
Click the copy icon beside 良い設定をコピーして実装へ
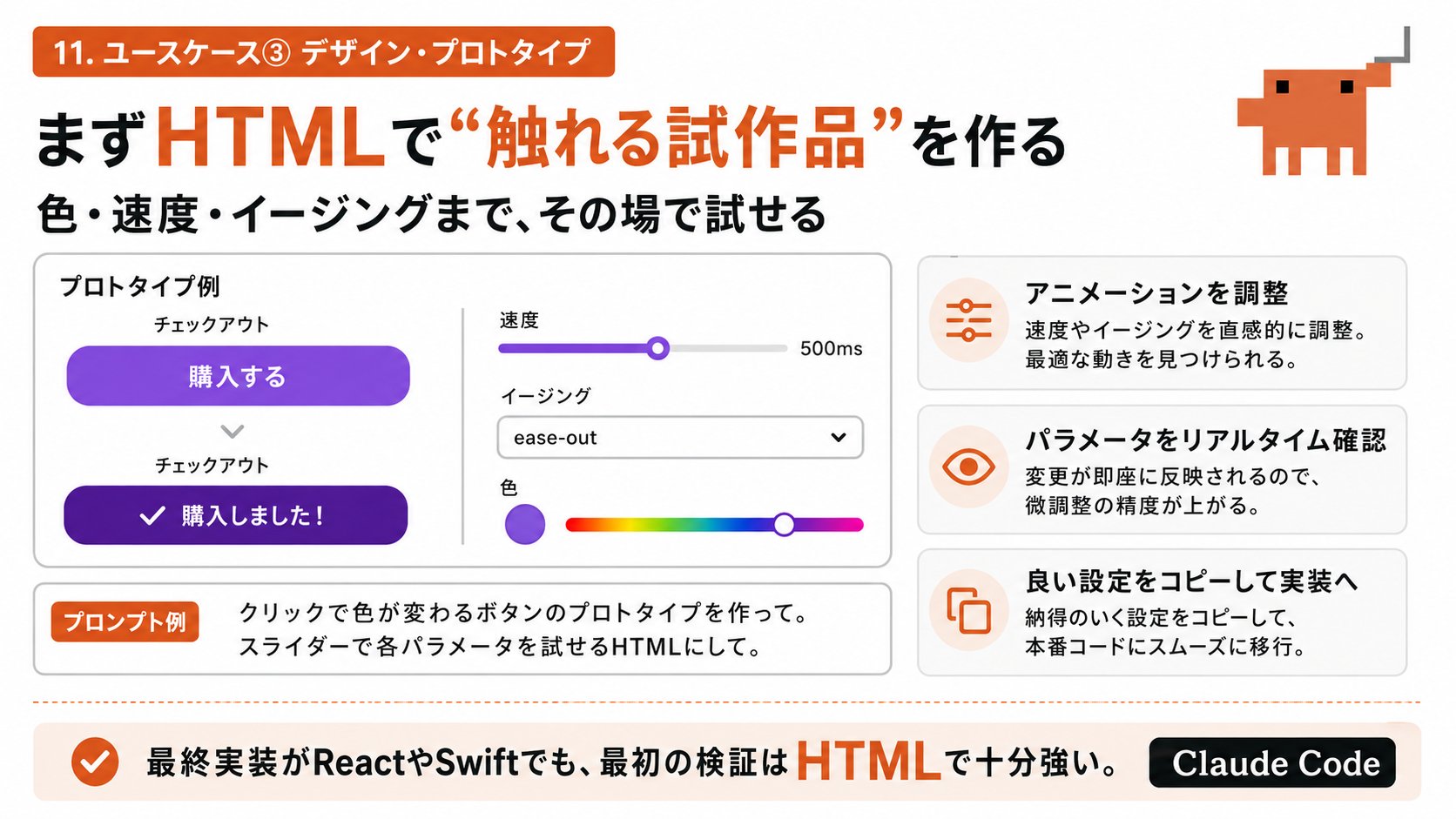(x=969, y=611)
